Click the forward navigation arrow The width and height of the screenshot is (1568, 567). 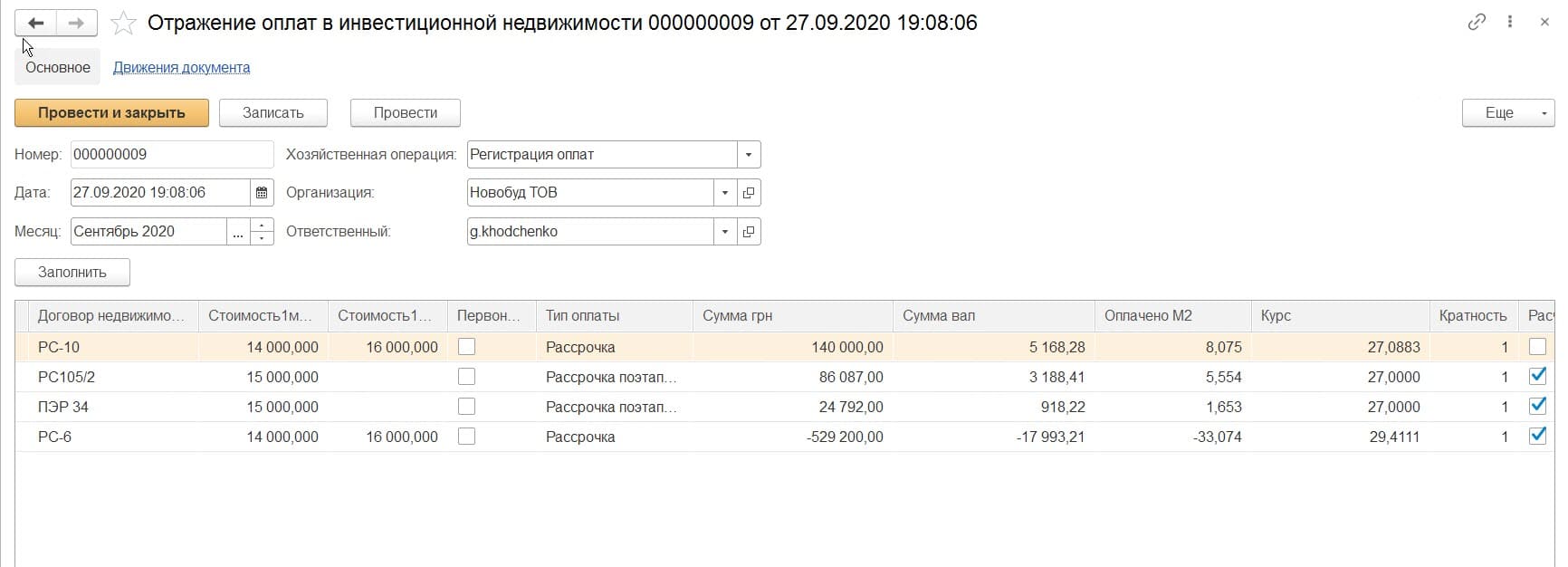[x=77, y=23]
